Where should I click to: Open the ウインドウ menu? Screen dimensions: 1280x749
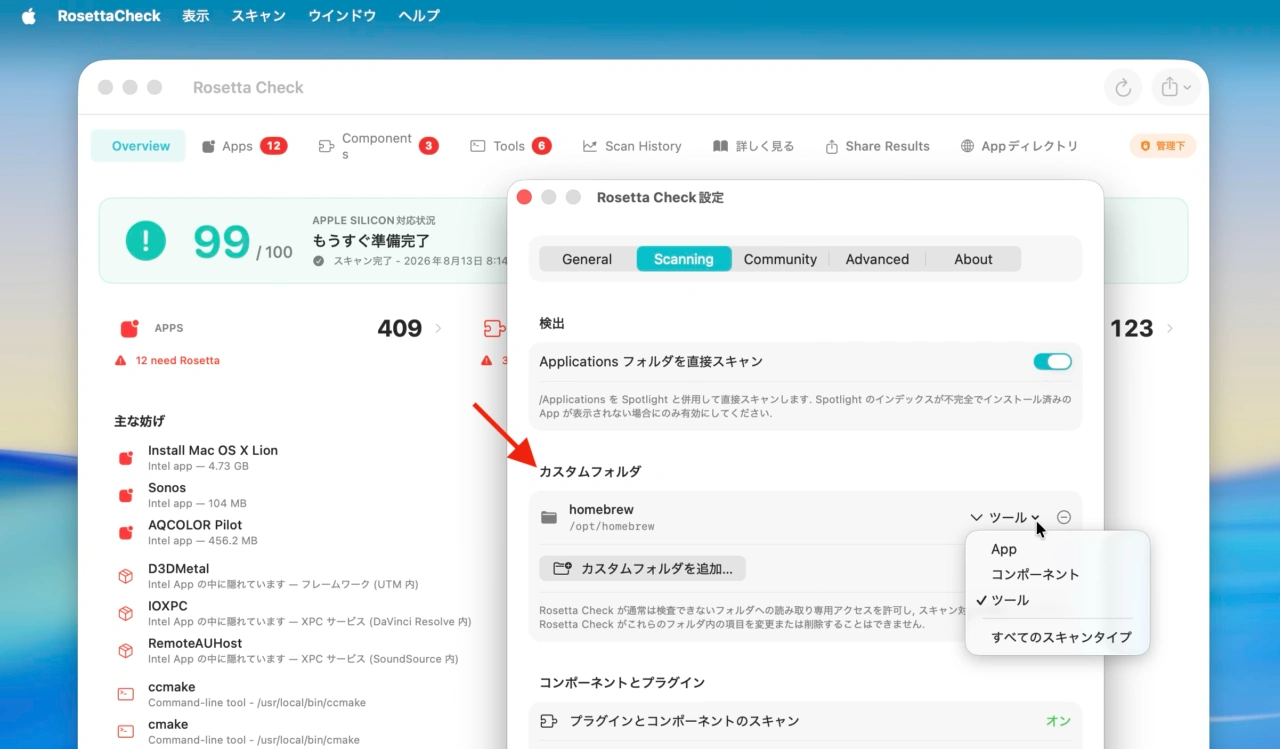pos(342,16)
